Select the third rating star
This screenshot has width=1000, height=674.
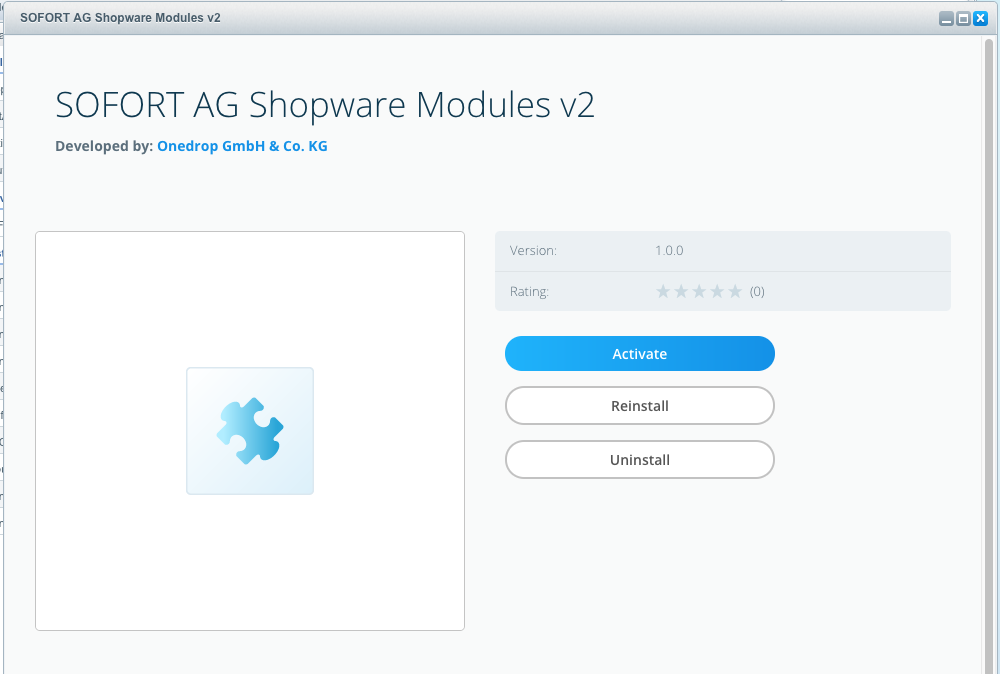(699, 292)
